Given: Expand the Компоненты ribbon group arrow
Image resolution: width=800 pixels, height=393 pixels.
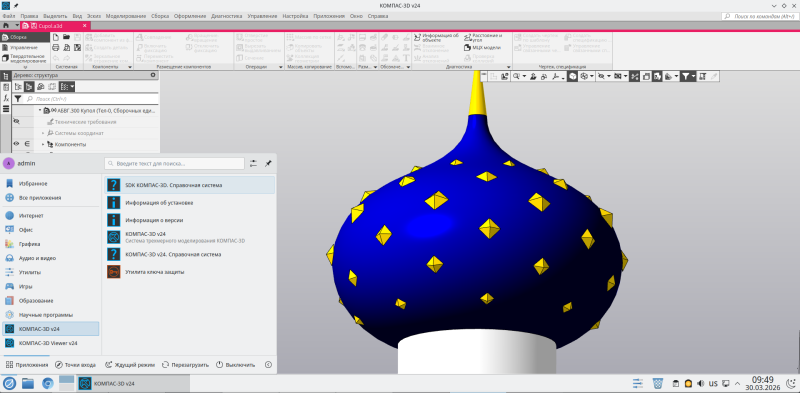Looking at the screenshot, I should 130,67.
